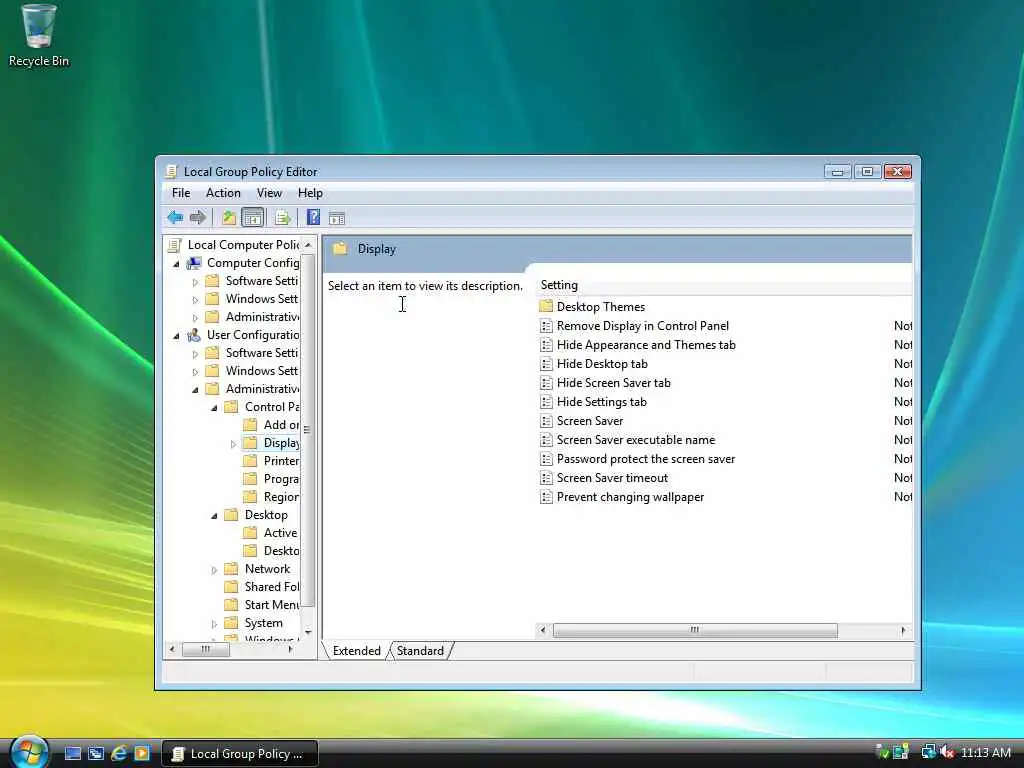Screen dimensions: 1024x768
Task: Click up arrow of tree vertical scrollbar
Action: click(308, 244)
